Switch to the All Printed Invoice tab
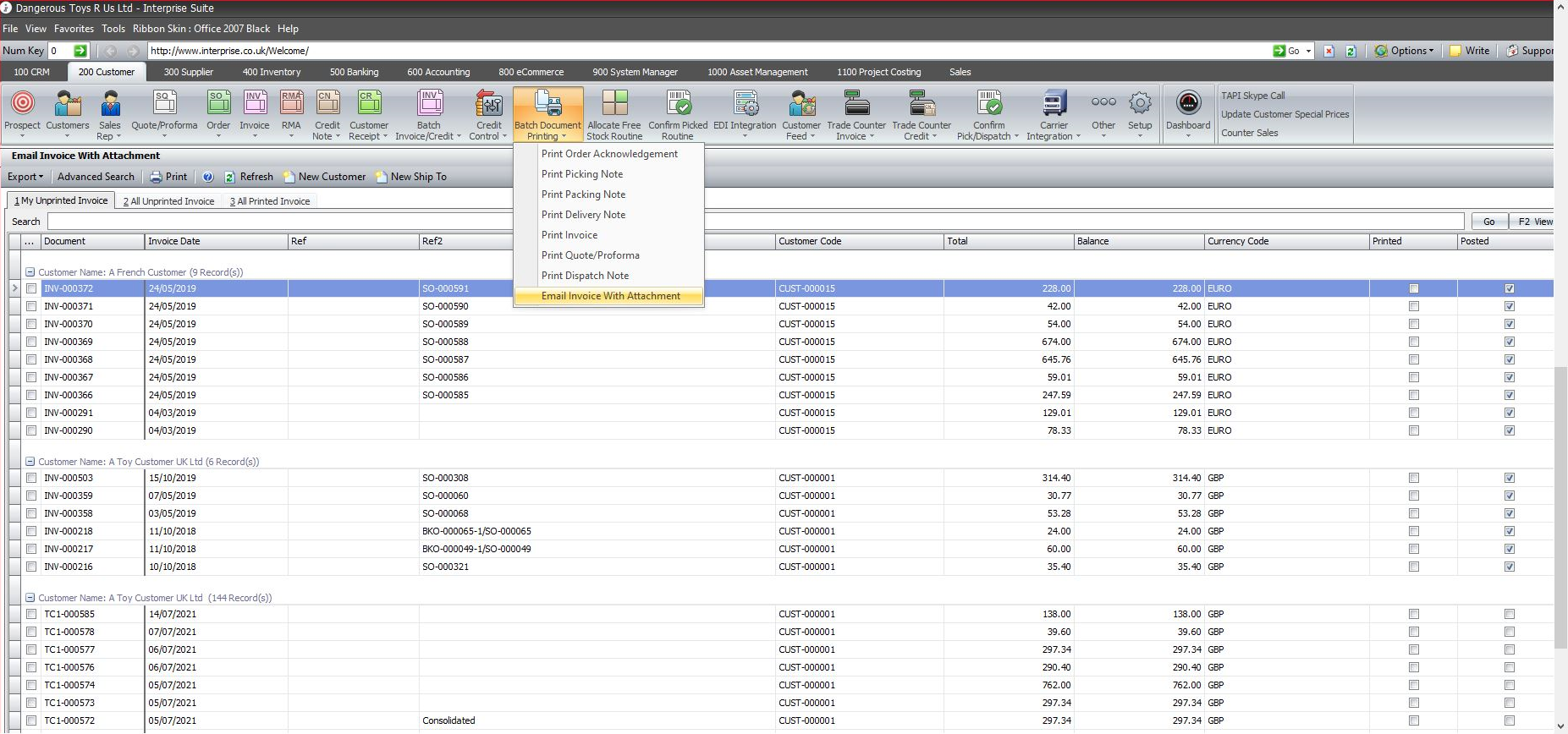This screenshot has height=734, width=1568. tap(270, 201)
